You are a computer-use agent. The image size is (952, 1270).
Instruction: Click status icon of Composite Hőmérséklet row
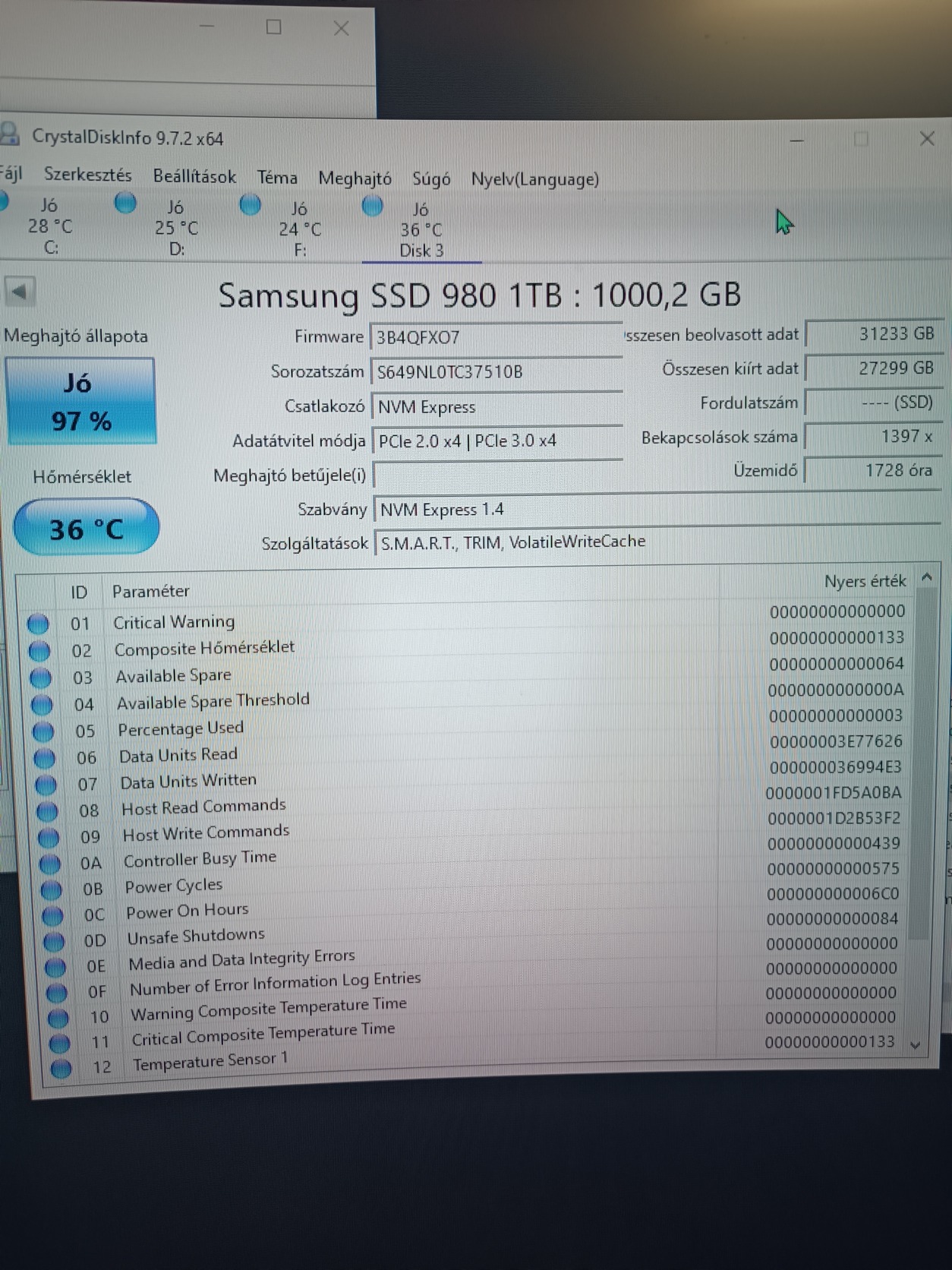point(39,651)
